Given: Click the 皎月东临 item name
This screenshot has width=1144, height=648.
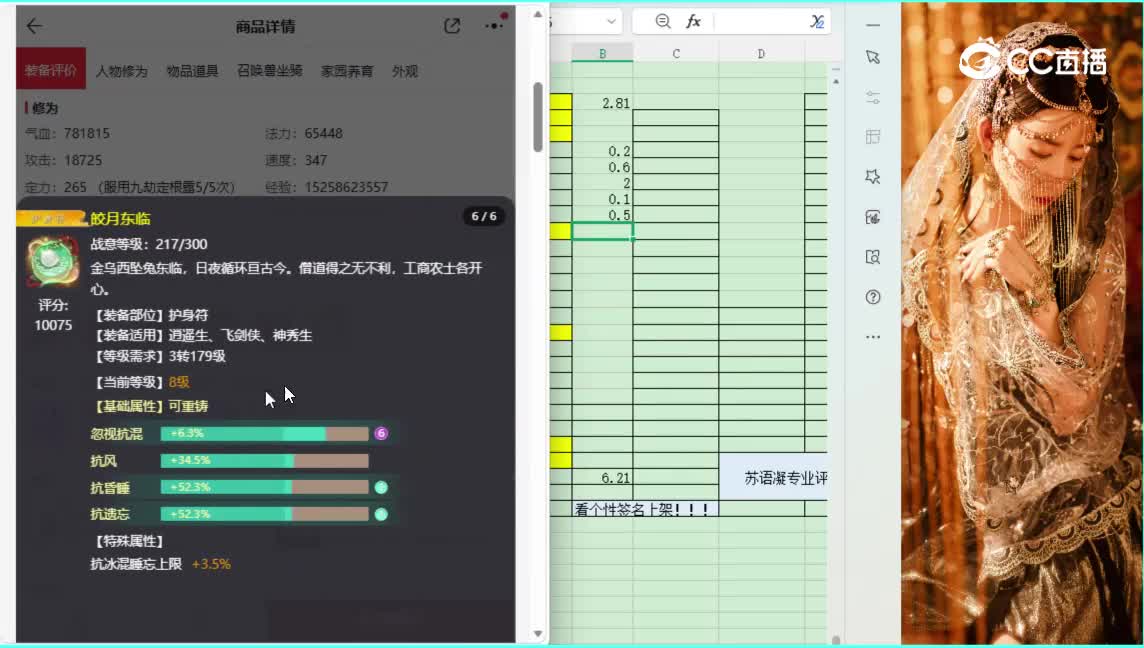Looking at the screenshot, I should (x=120, y=218).
